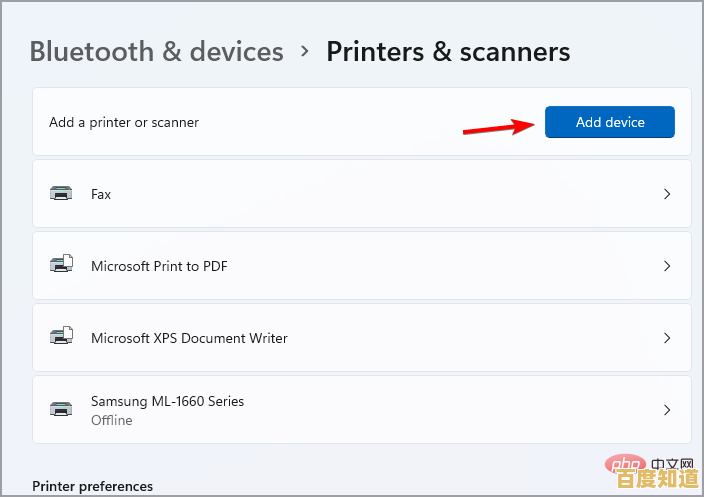
Task: Click the Offline status under Samsung printer
Action: (111, 420)
